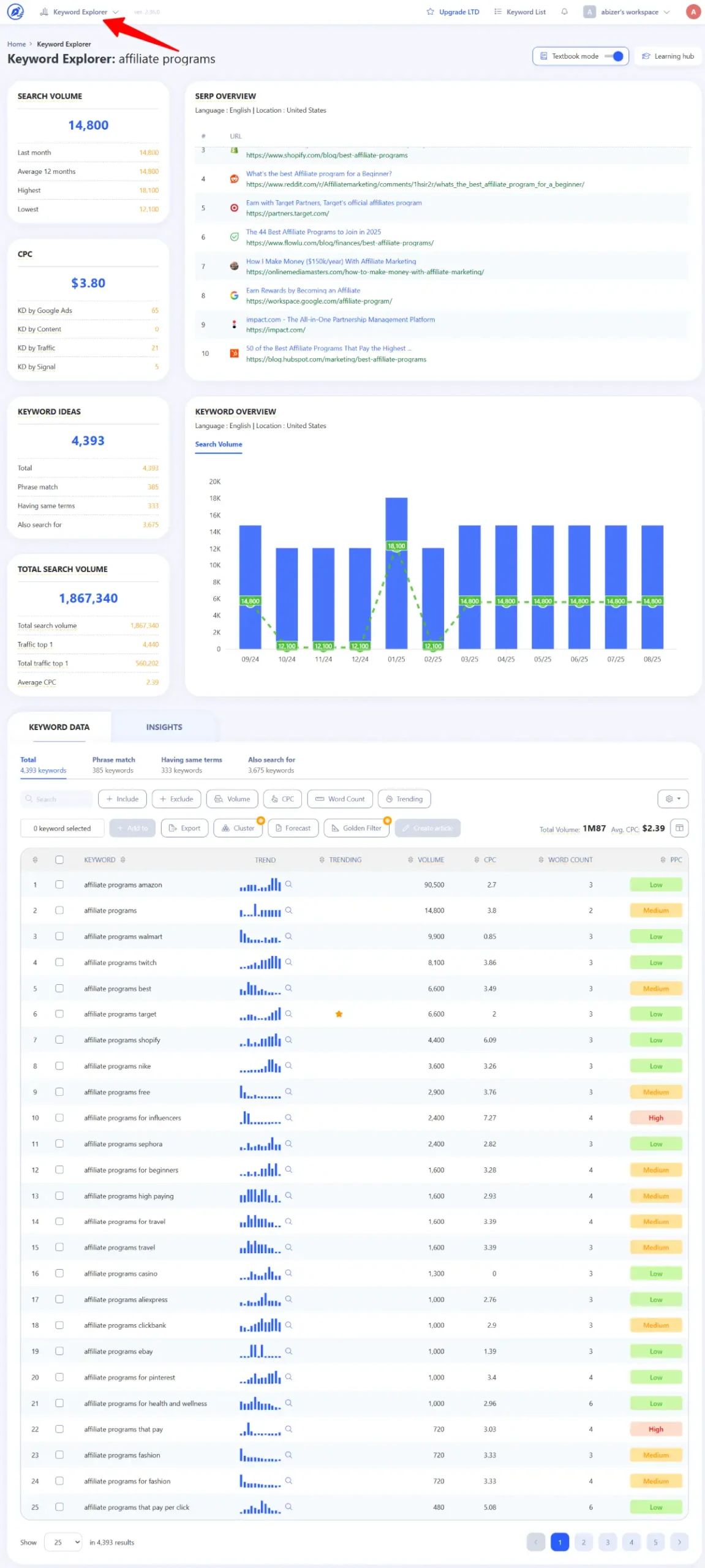Viewport: 705px width, 1568px height.
Task: Open table settings gear dropdown
Action: pyautogui.click(x=673, y=799)
